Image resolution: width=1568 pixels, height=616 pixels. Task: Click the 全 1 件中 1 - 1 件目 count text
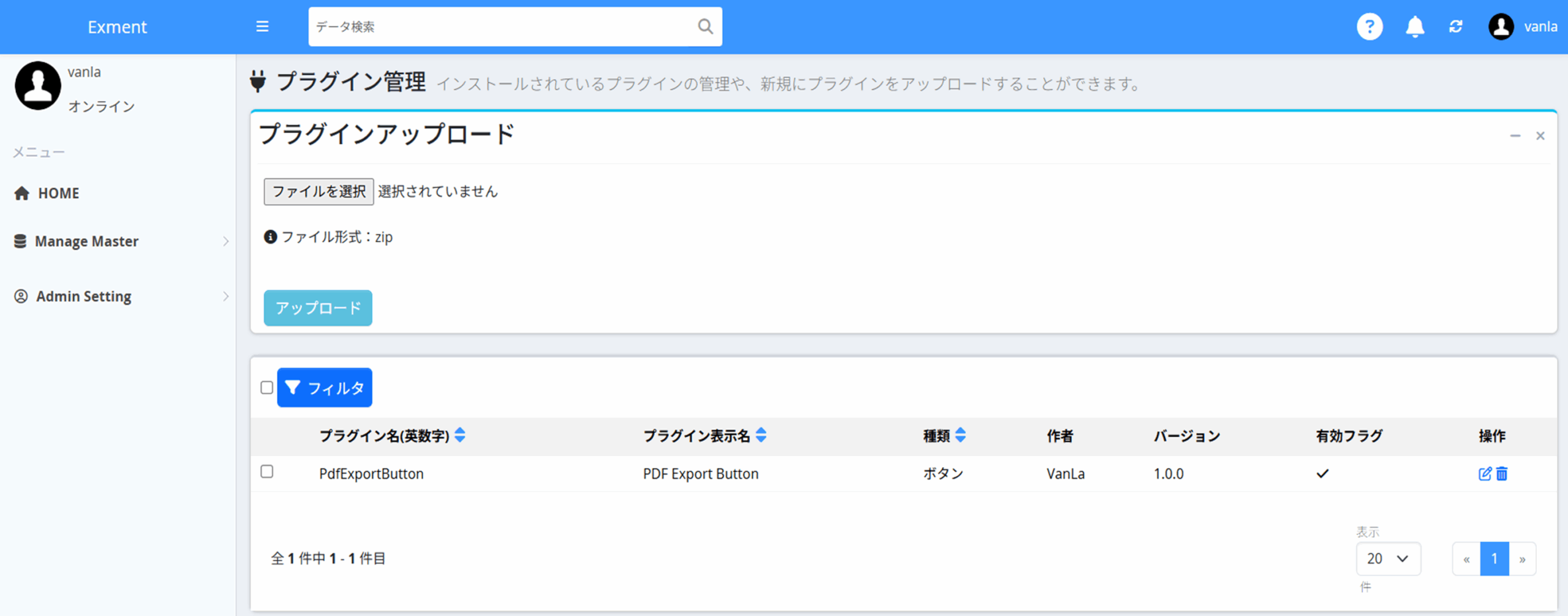tap(328, 558)
